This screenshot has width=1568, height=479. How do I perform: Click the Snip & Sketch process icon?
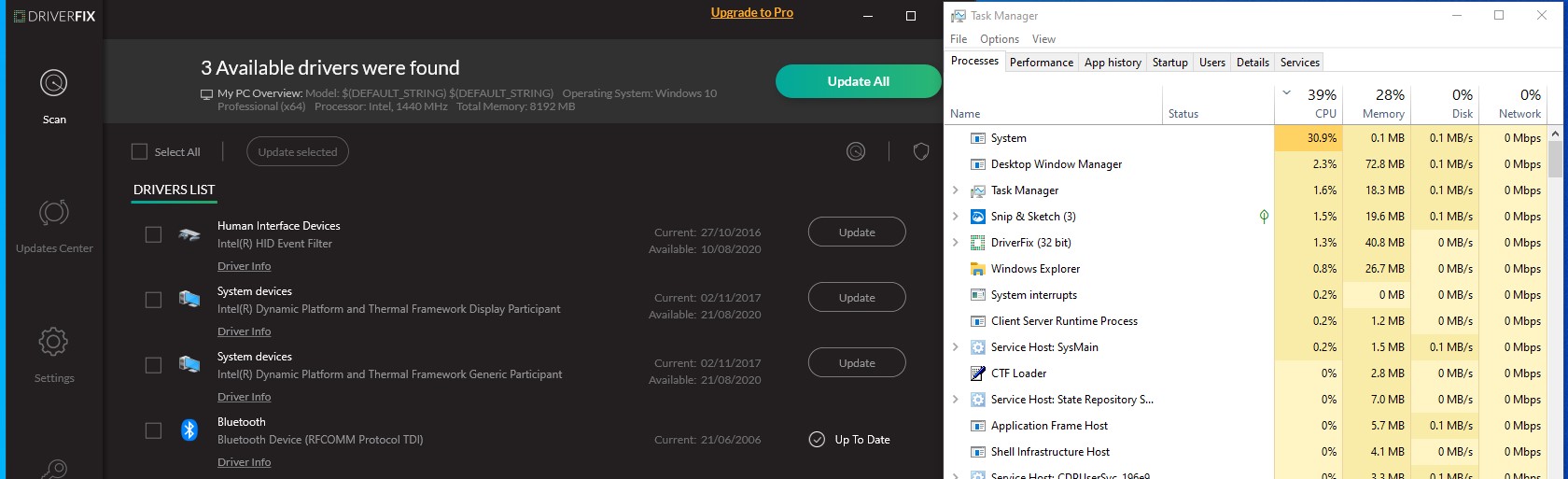pos(978,217)
